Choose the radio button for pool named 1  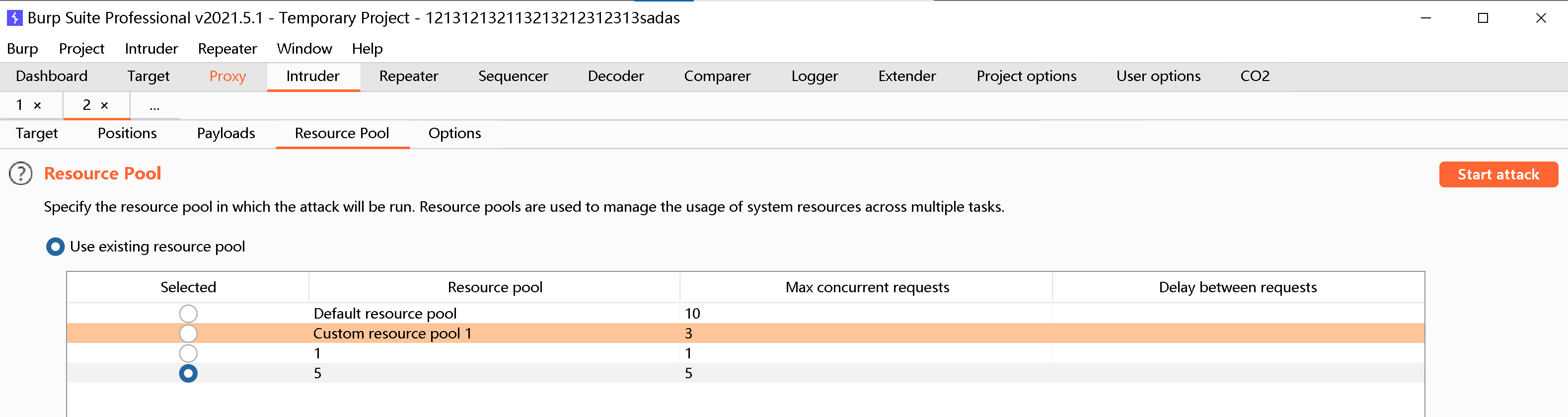point(188,353)
